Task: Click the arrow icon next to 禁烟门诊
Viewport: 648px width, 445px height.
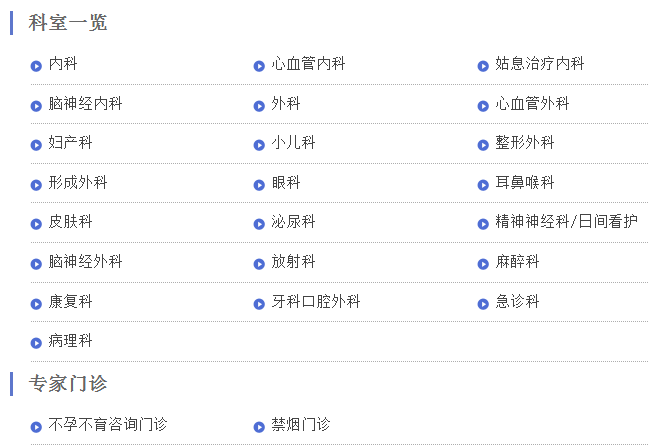Action: 259,427
